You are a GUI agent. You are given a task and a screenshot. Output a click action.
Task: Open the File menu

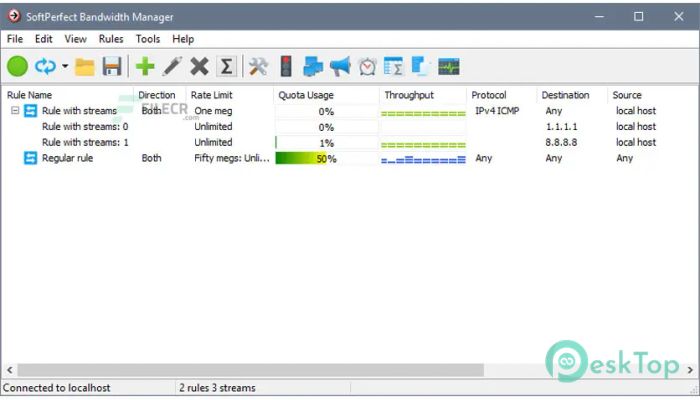(x=15, y=39)
